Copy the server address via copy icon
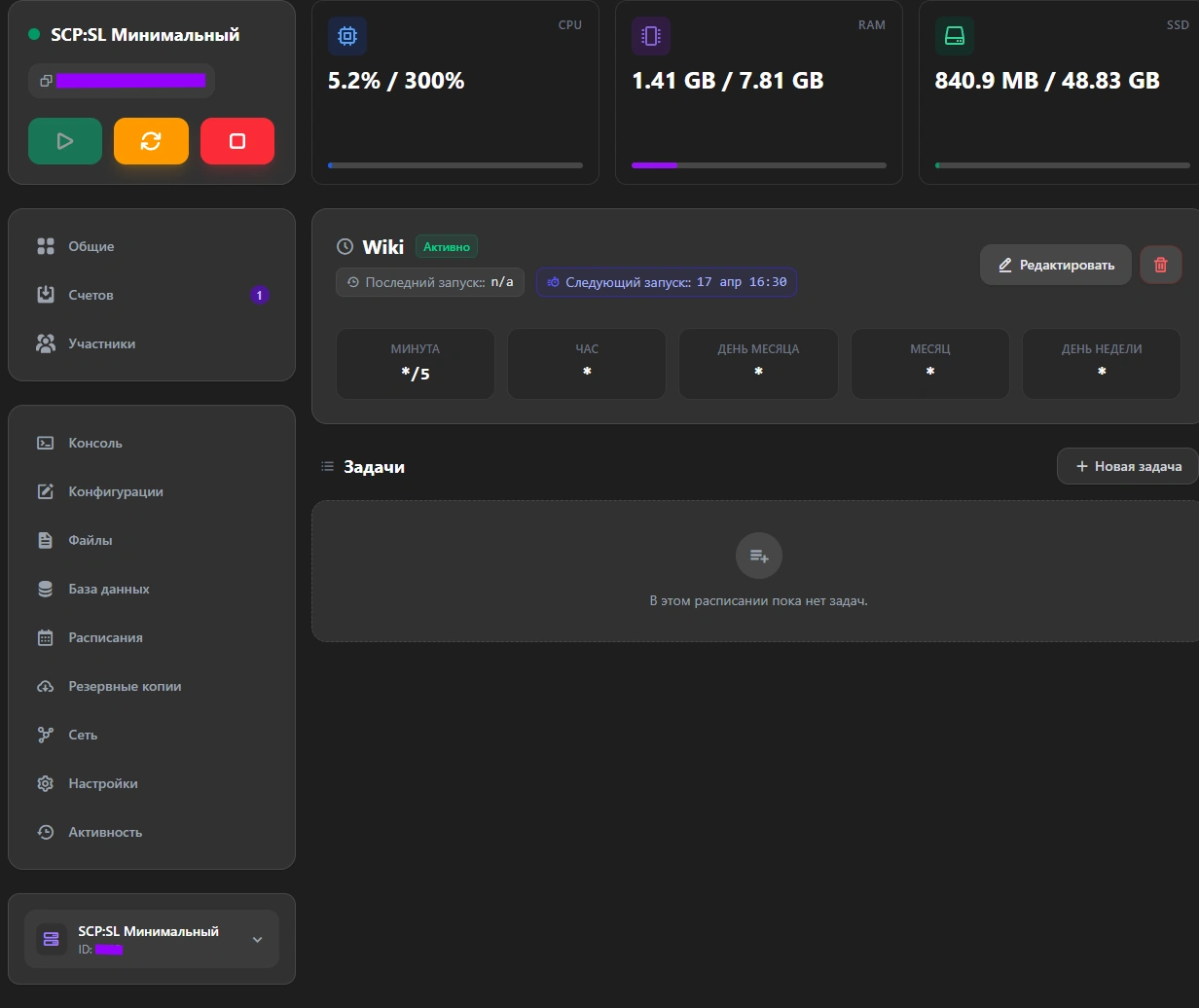The image size is (1199, 1008). click(46, 81)
